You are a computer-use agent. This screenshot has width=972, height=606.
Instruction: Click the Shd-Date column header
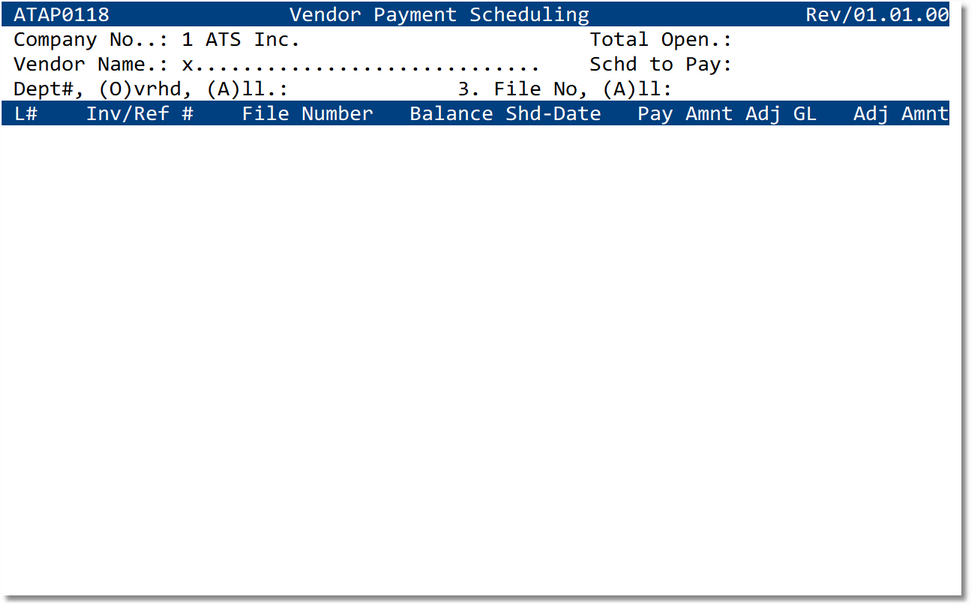coord(554,113)
